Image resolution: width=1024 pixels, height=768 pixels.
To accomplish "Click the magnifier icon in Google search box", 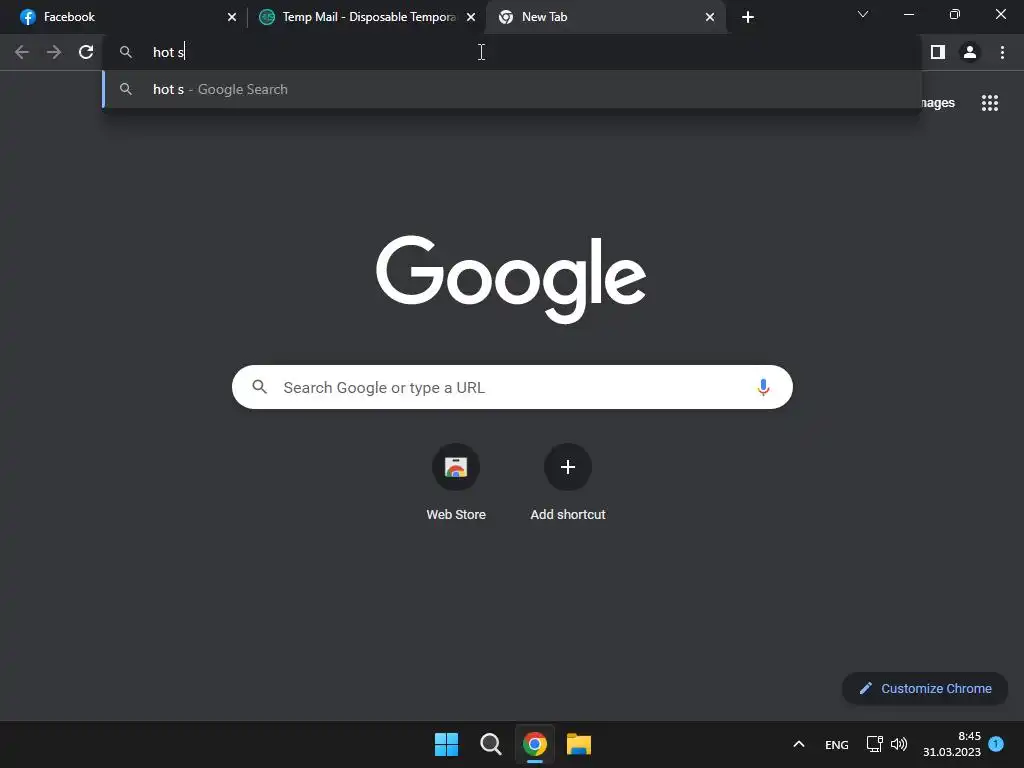I will (x=260, y=387).
